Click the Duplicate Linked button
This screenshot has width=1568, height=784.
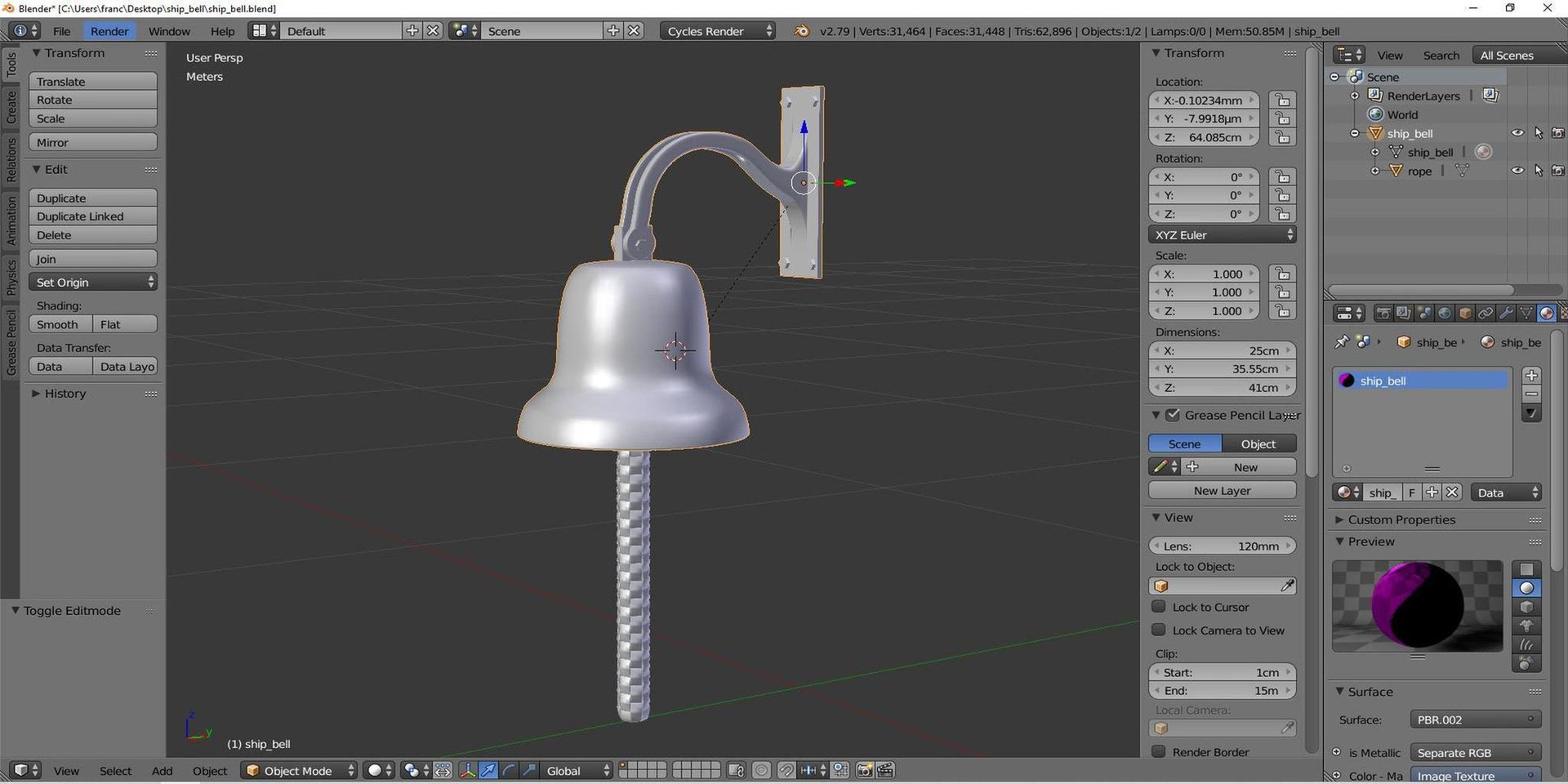click(x=93, y=216)
